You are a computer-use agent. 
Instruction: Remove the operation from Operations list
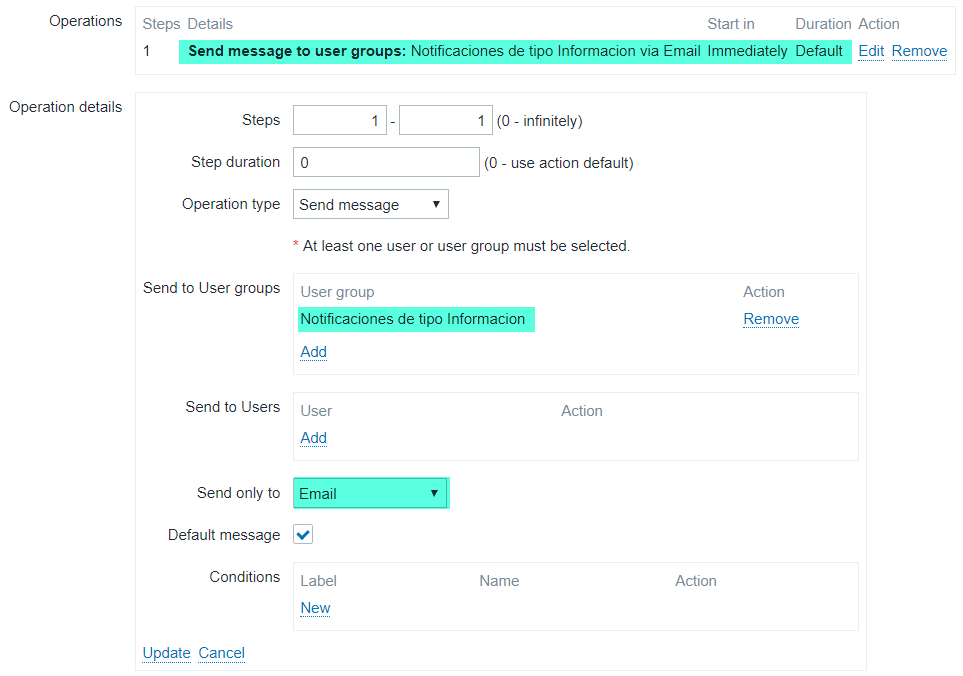[x=919, y=51]
